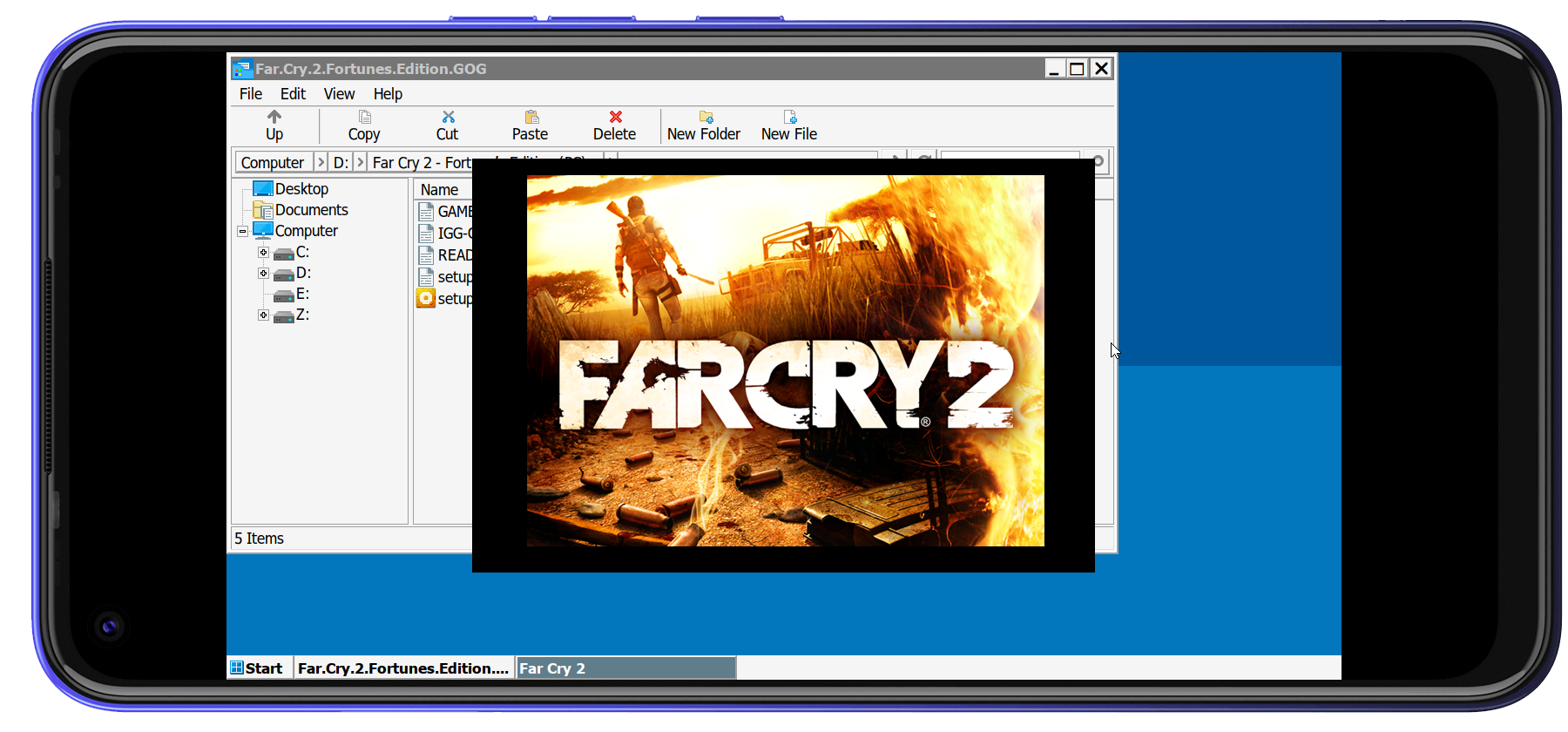The image size is (1568, 732).
Task: Select Desktop in the folder tree
Action: (x=301, y=189)
